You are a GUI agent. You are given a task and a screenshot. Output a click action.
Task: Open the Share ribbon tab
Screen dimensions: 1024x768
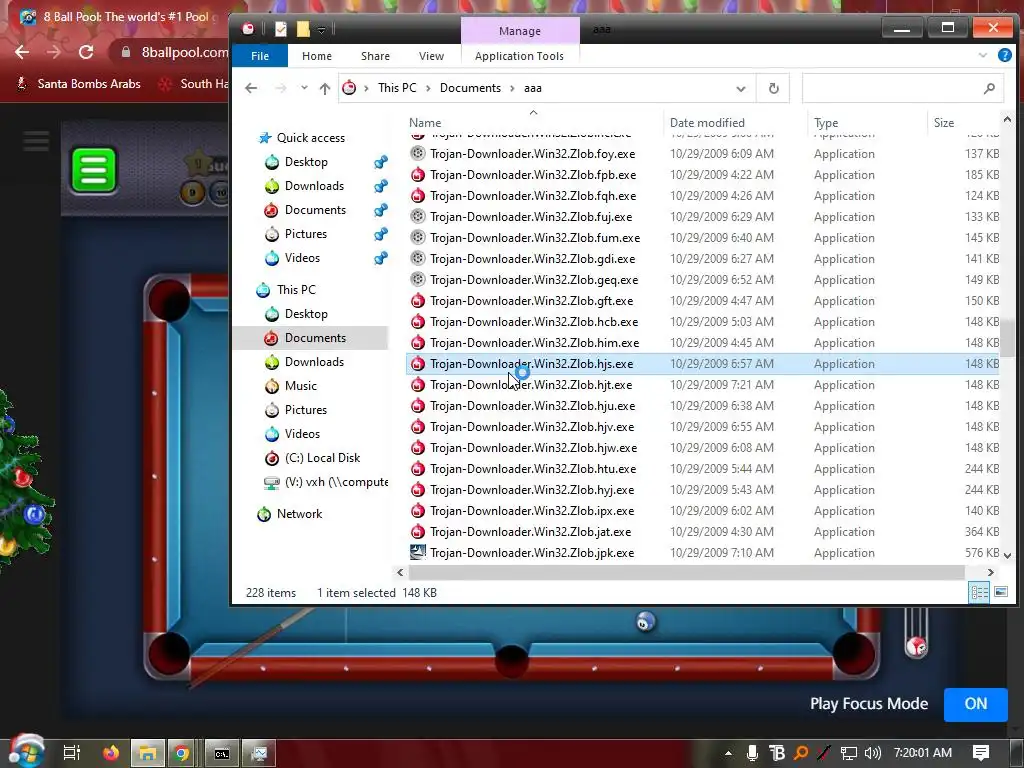coord(376,56)
